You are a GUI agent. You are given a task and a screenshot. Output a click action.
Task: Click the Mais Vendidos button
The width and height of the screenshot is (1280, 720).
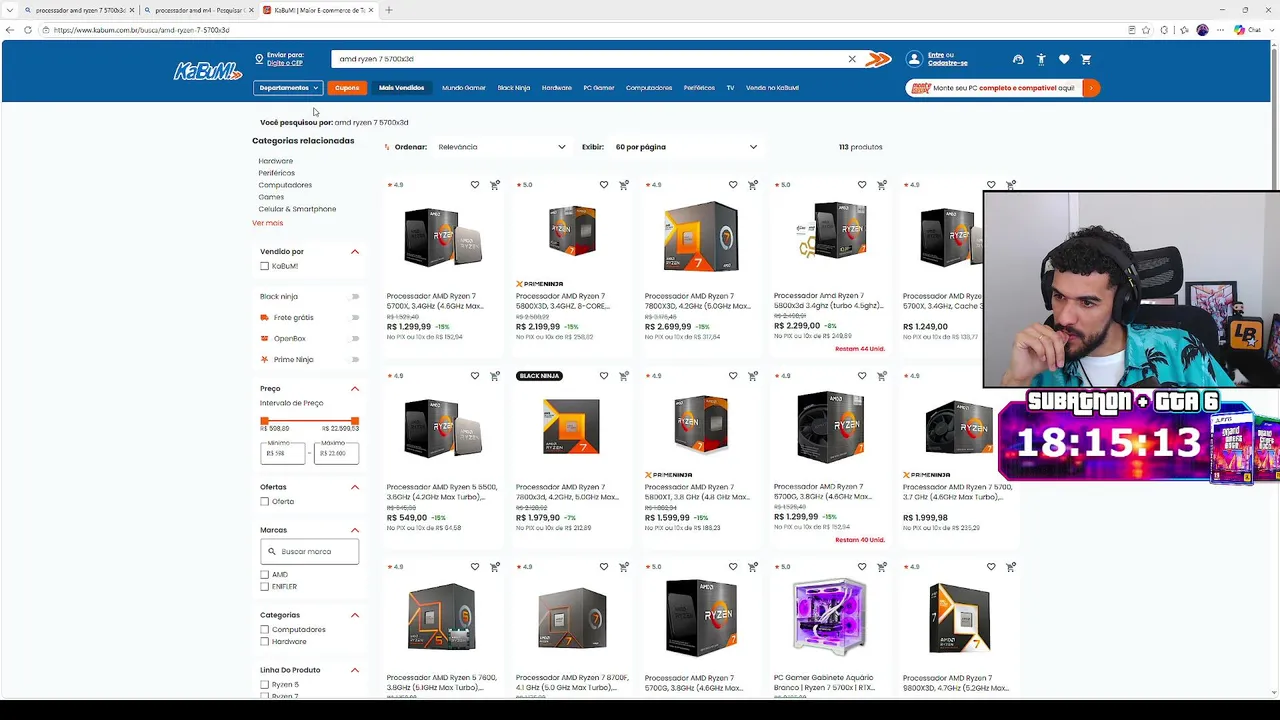click(x=401, y=88)
